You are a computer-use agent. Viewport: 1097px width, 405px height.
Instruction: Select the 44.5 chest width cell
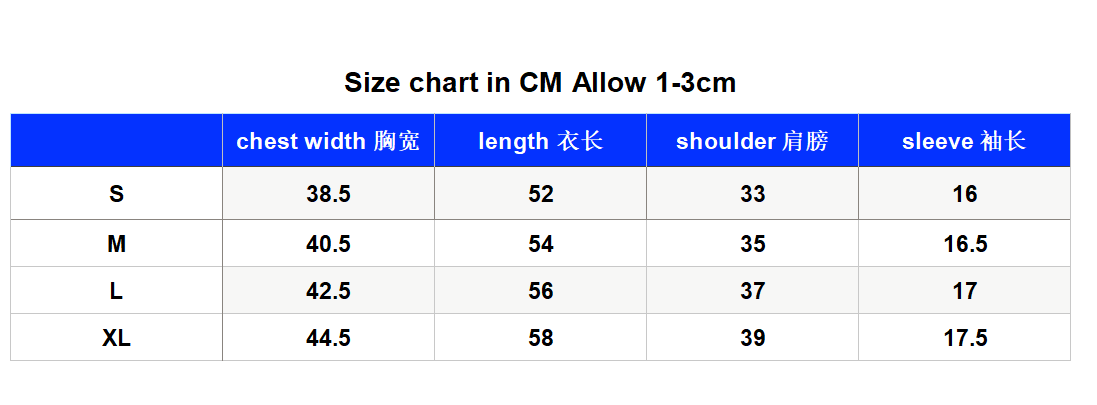tap(328, 338)
